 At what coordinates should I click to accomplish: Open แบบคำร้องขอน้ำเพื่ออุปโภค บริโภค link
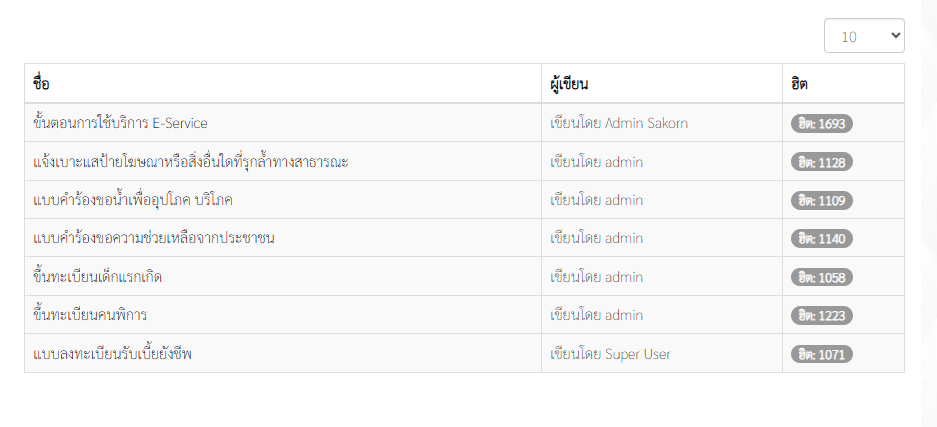pos(133,200)
